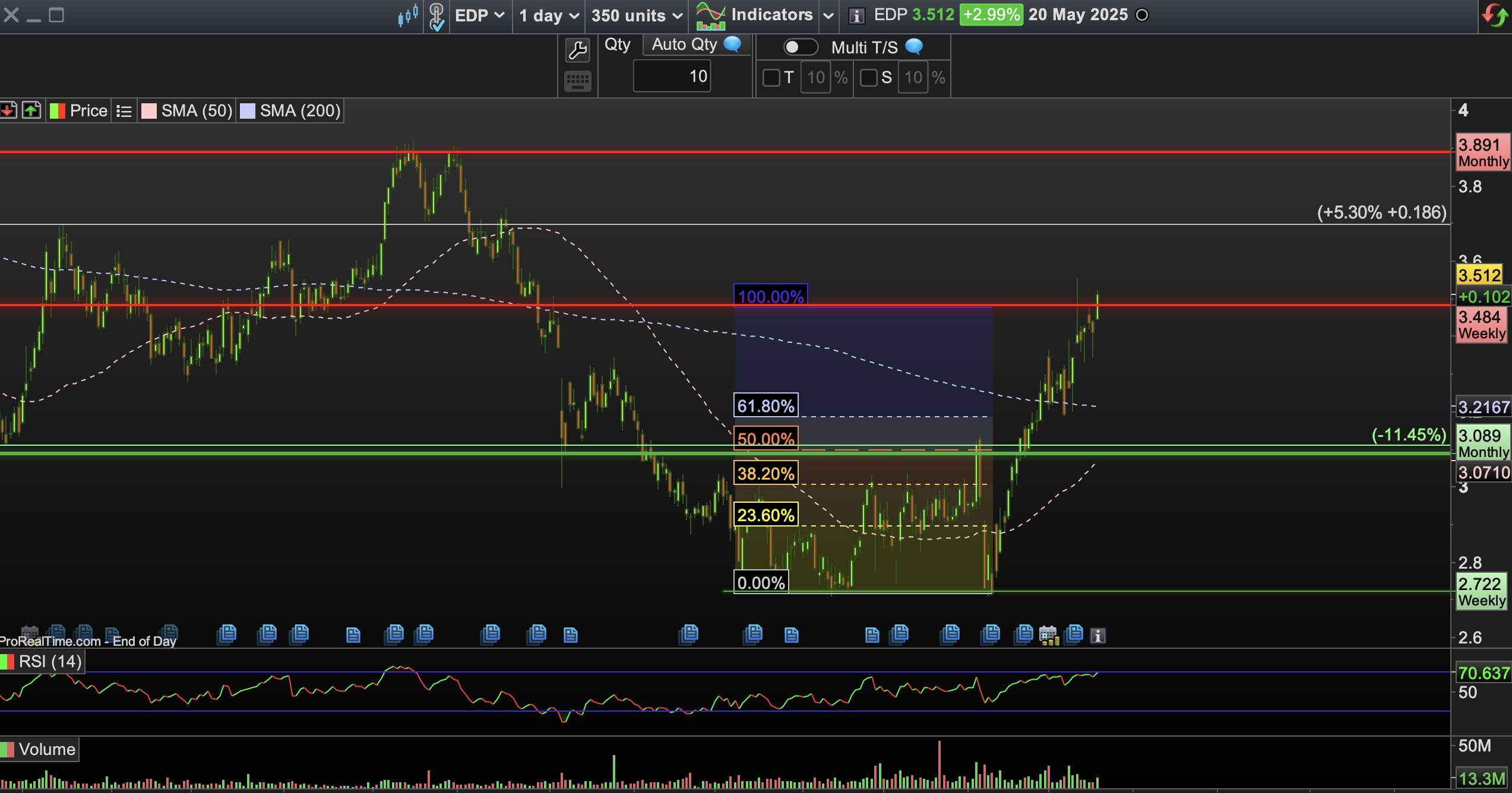Open the EDP instrument dropdown
The width and height of the screenshot is (1512, 793).
tap(479, 15)
